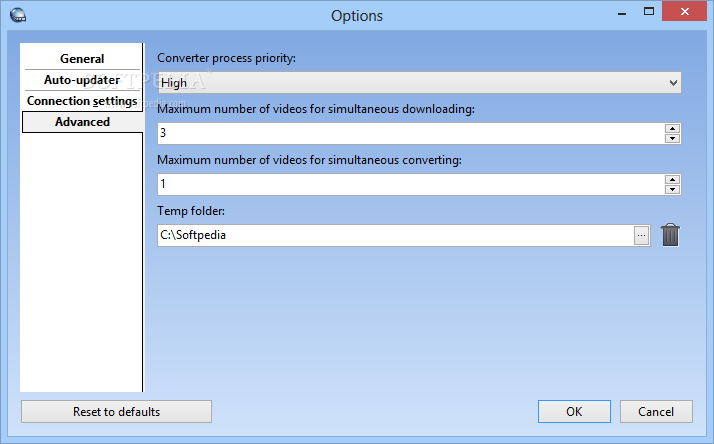This screenshot has height=444, width=714.
Task: Minimize the Options window
Action: pyautogui.click(x=622, y=12)
